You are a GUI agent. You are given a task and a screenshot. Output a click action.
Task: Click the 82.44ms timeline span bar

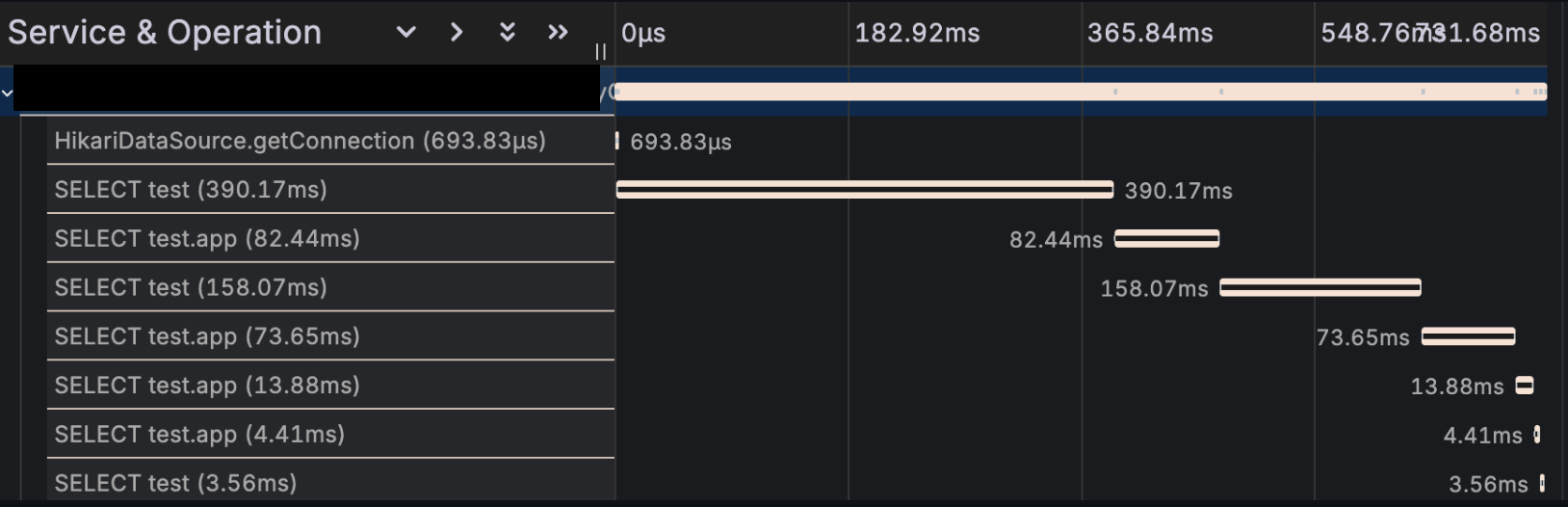pos(1166,238)
